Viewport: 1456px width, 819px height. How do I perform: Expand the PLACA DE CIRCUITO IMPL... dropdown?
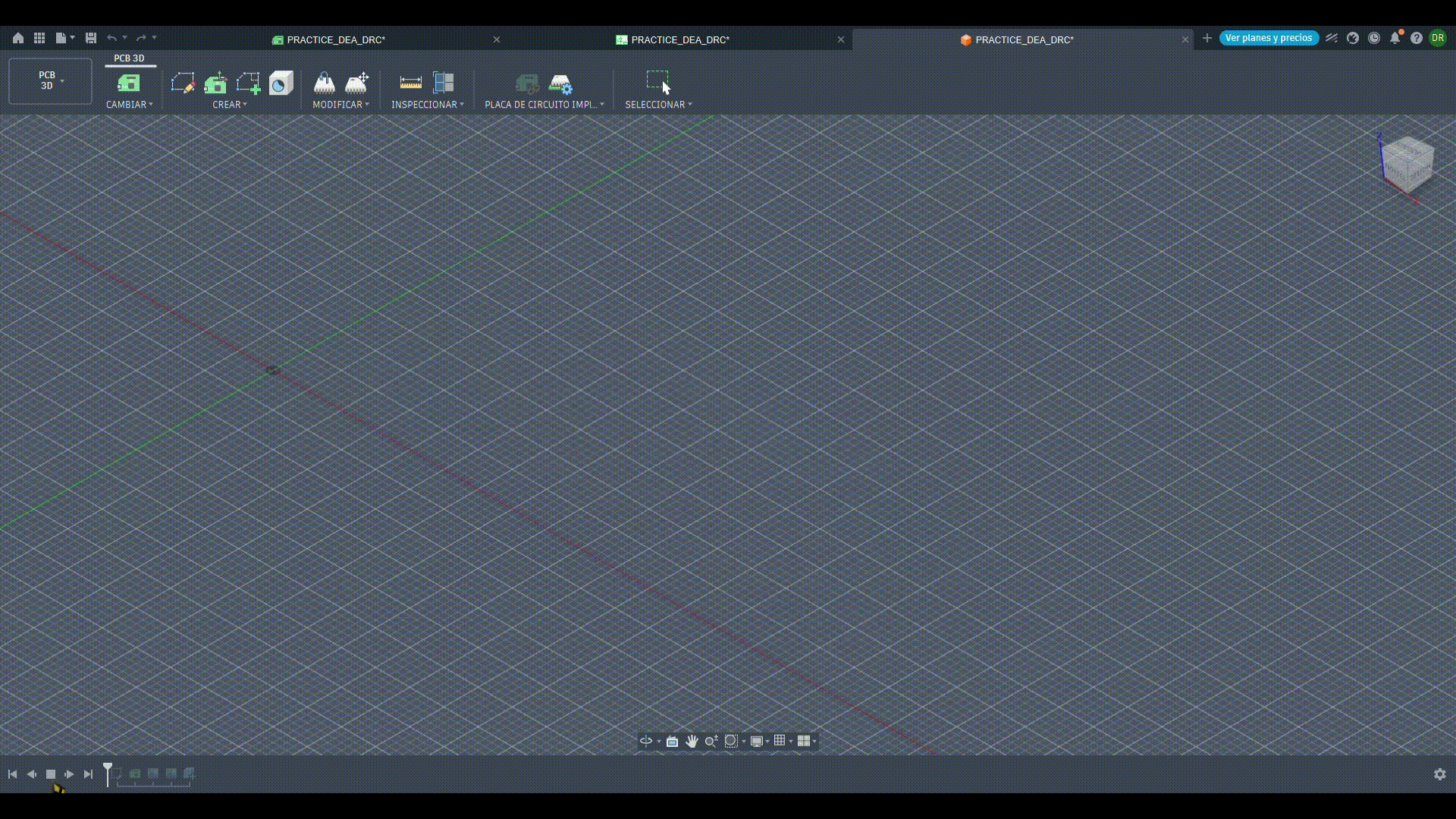544,105
